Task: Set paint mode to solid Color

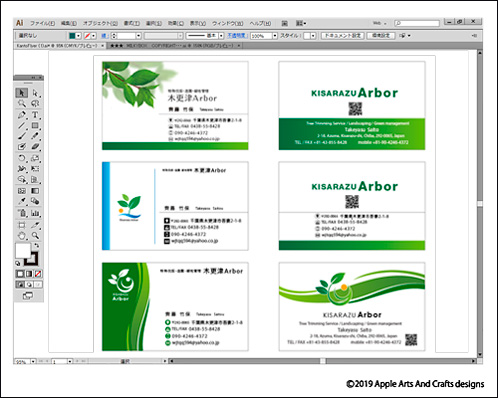Action: [20, 274]
